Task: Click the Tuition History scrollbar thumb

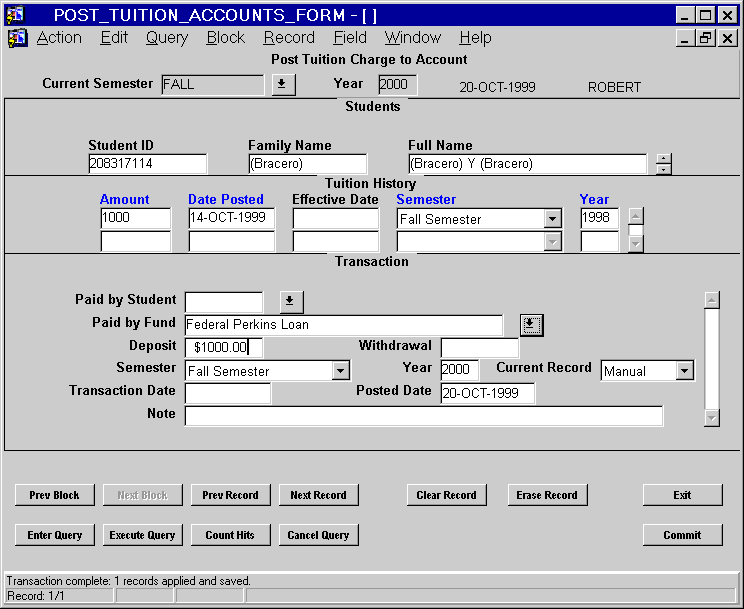Action: 636,230
